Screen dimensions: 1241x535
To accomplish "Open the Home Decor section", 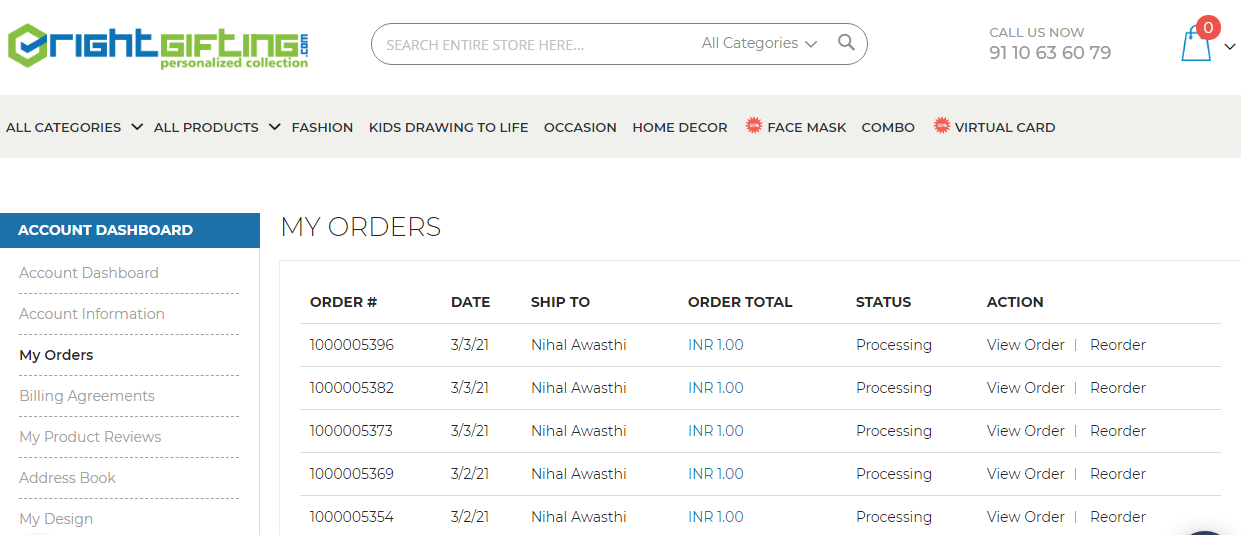I will [680, 127].
